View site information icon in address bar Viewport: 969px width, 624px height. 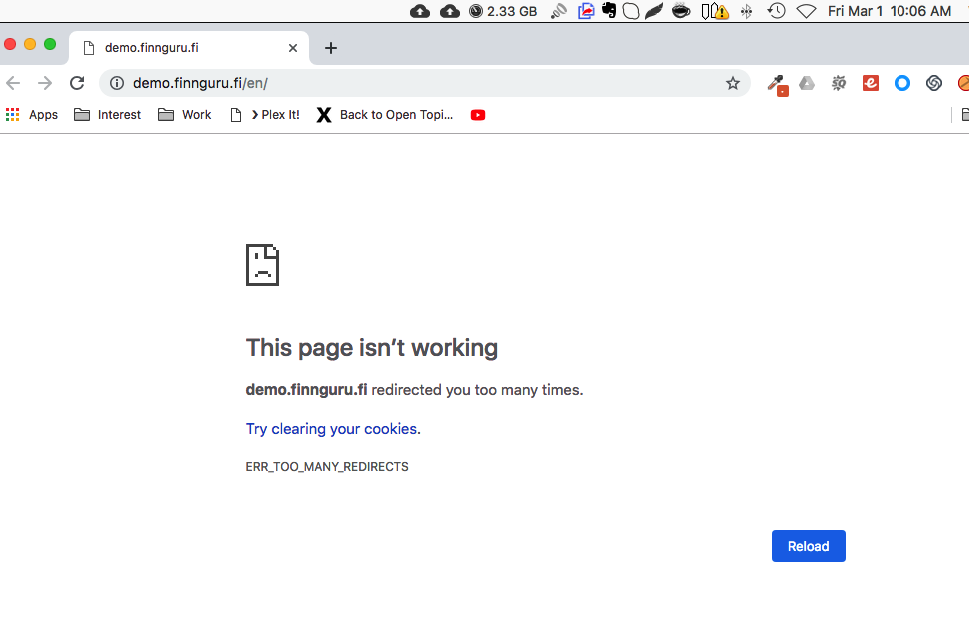(117, 83)
